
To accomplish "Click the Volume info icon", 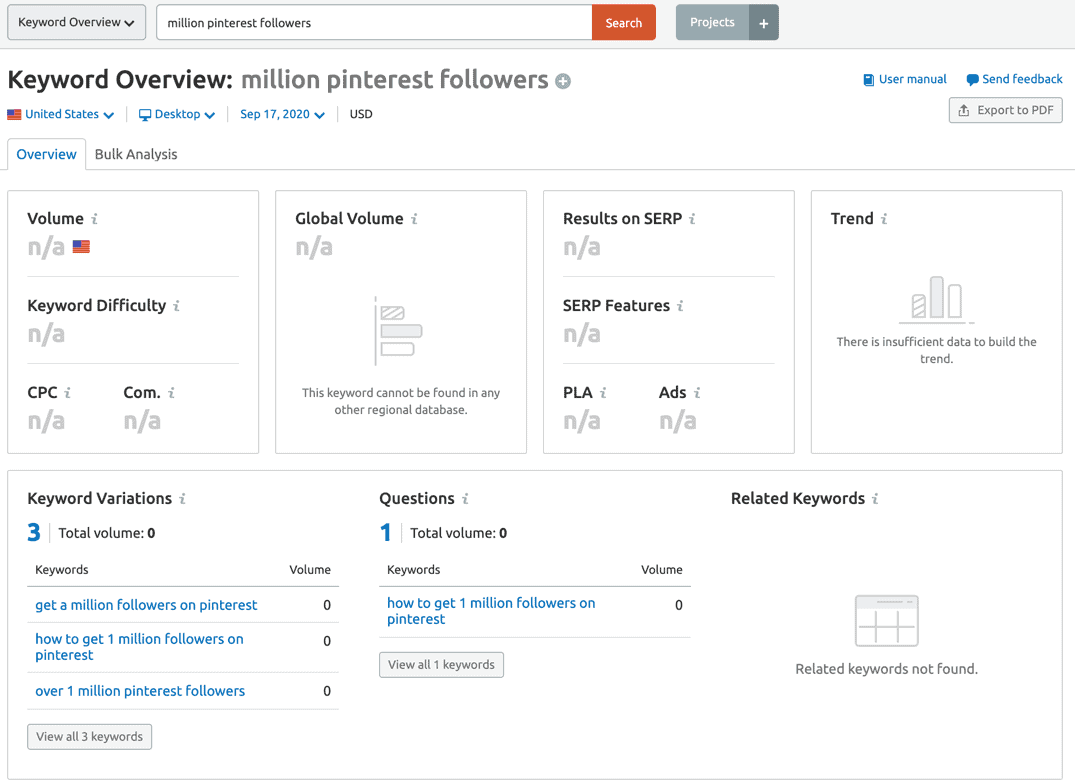I will coord(95,219).
